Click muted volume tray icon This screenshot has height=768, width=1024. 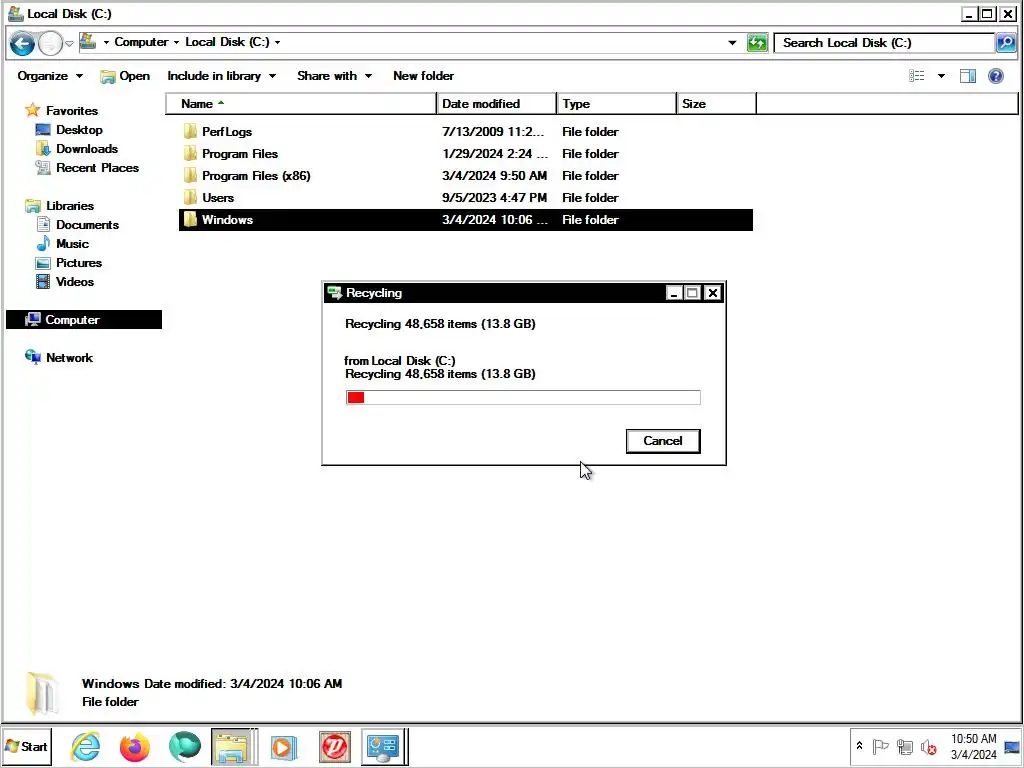click(928, 746)
